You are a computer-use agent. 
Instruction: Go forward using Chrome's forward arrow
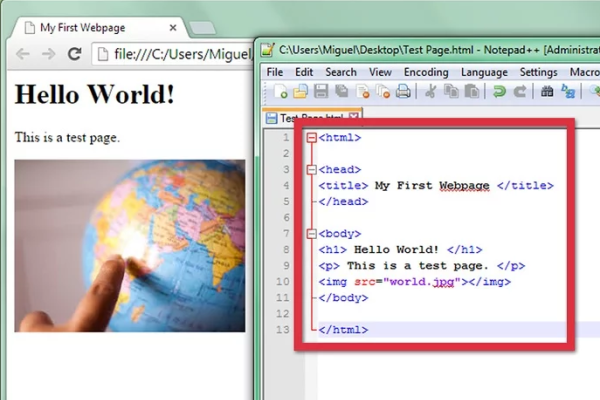[49, 54]
